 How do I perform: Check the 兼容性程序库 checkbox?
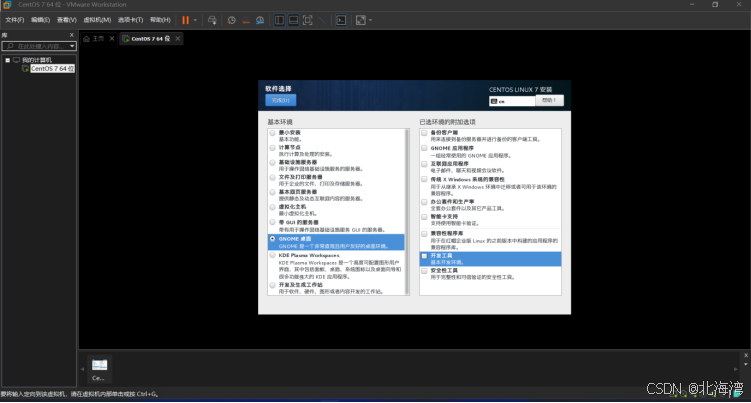point(424,233)
